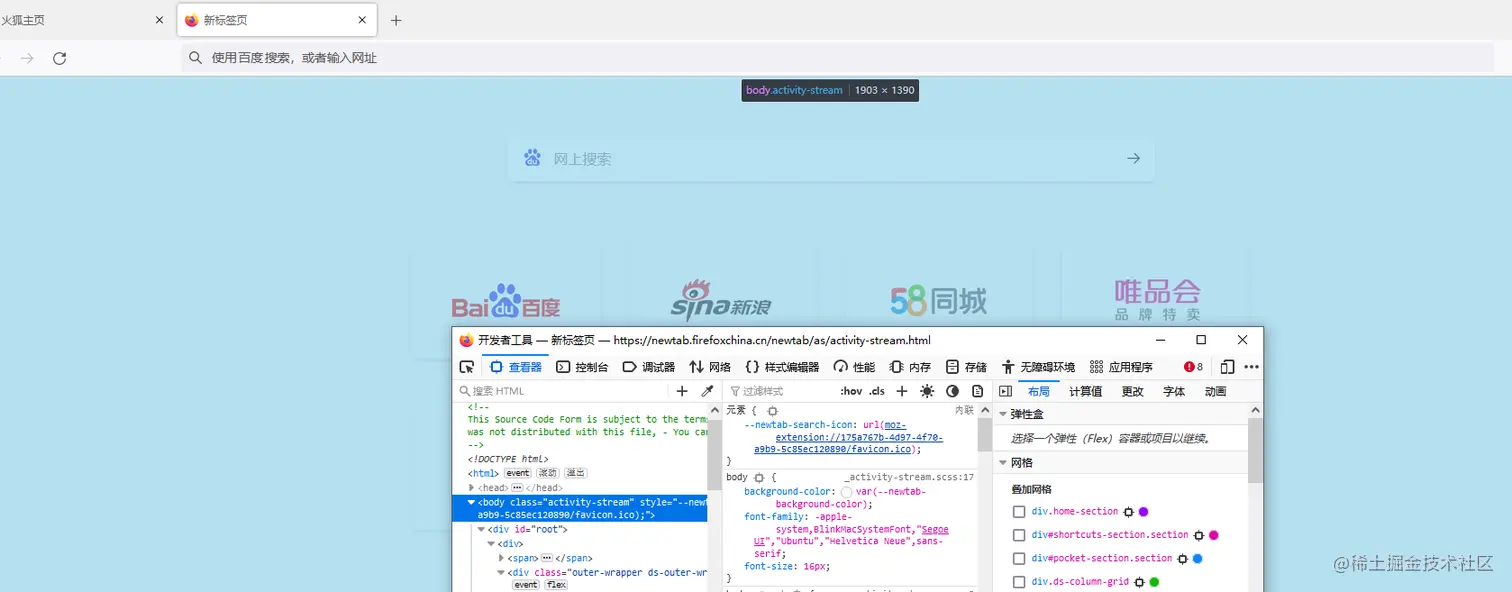Enable grid overlay for div#pocket-section.section
1512x592 pixels.
tap(1019, 558)
